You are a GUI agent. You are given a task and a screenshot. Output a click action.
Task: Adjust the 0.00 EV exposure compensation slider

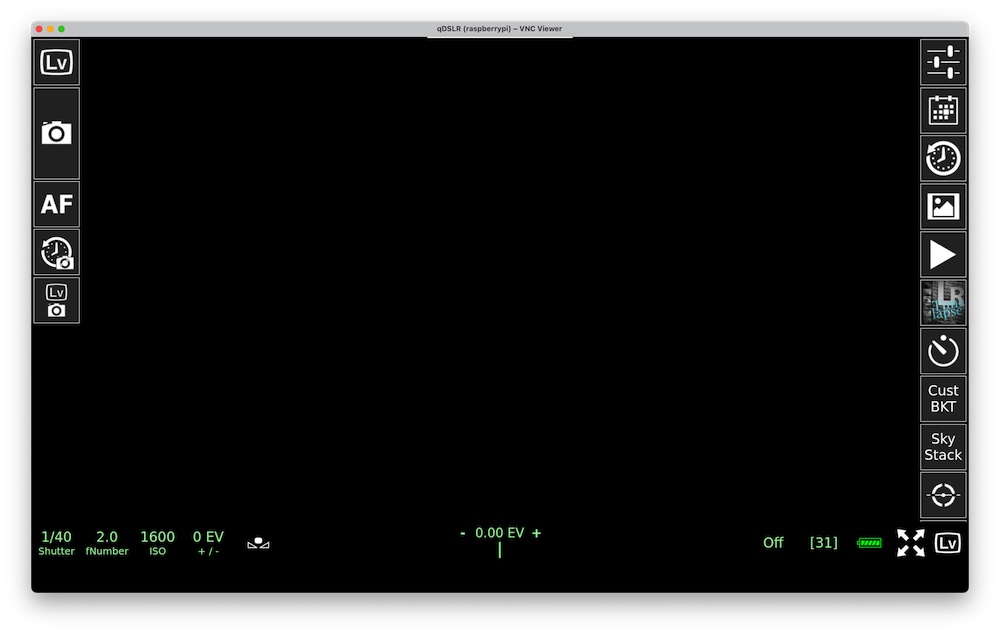tap(499, 540)
